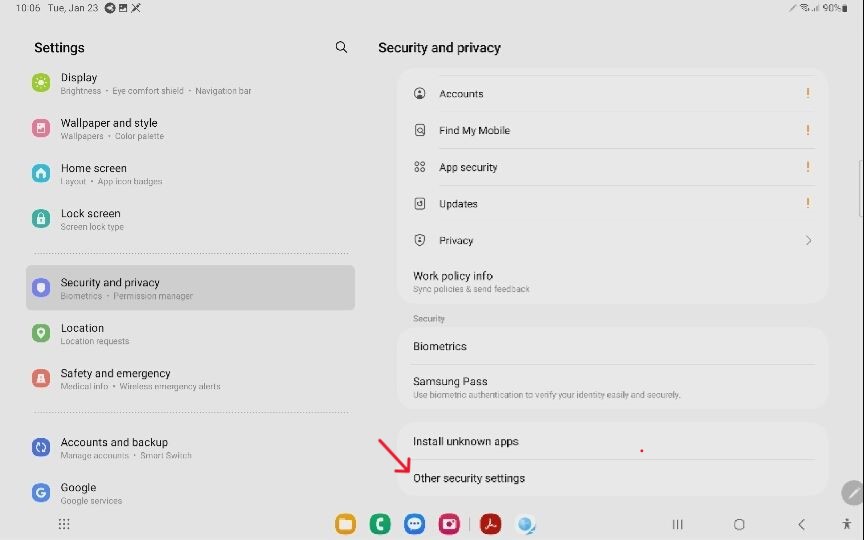Select Security and privacy category
864x540 pixels.
coord(190,288)
